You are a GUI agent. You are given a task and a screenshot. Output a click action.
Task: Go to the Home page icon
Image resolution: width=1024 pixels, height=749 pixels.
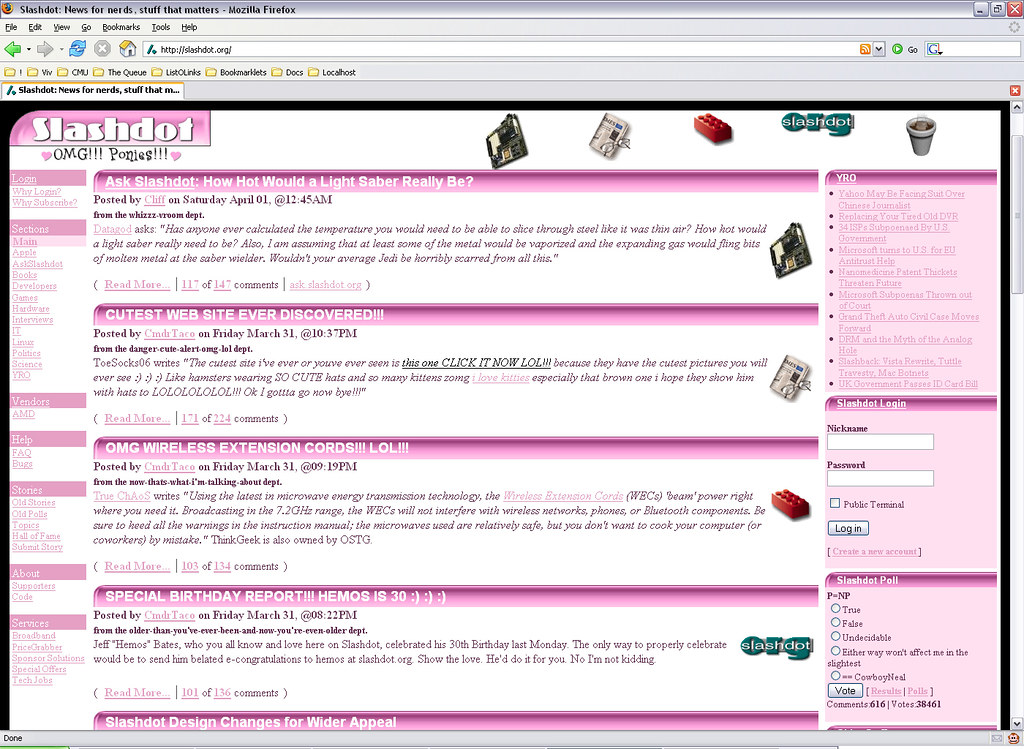tap(127, 49)
